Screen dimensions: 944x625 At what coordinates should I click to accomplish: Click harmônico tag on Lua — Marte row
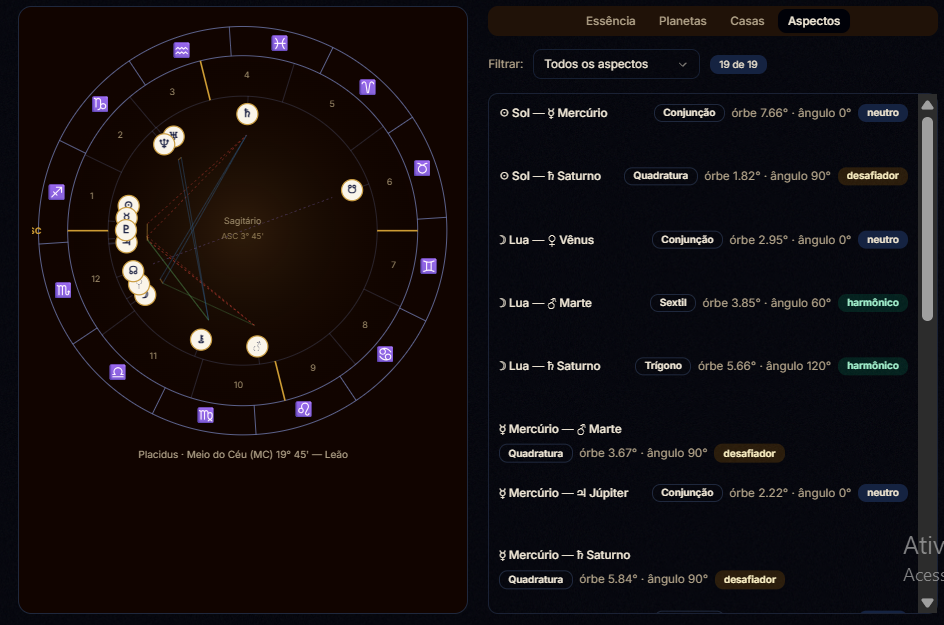coord(872,303)
